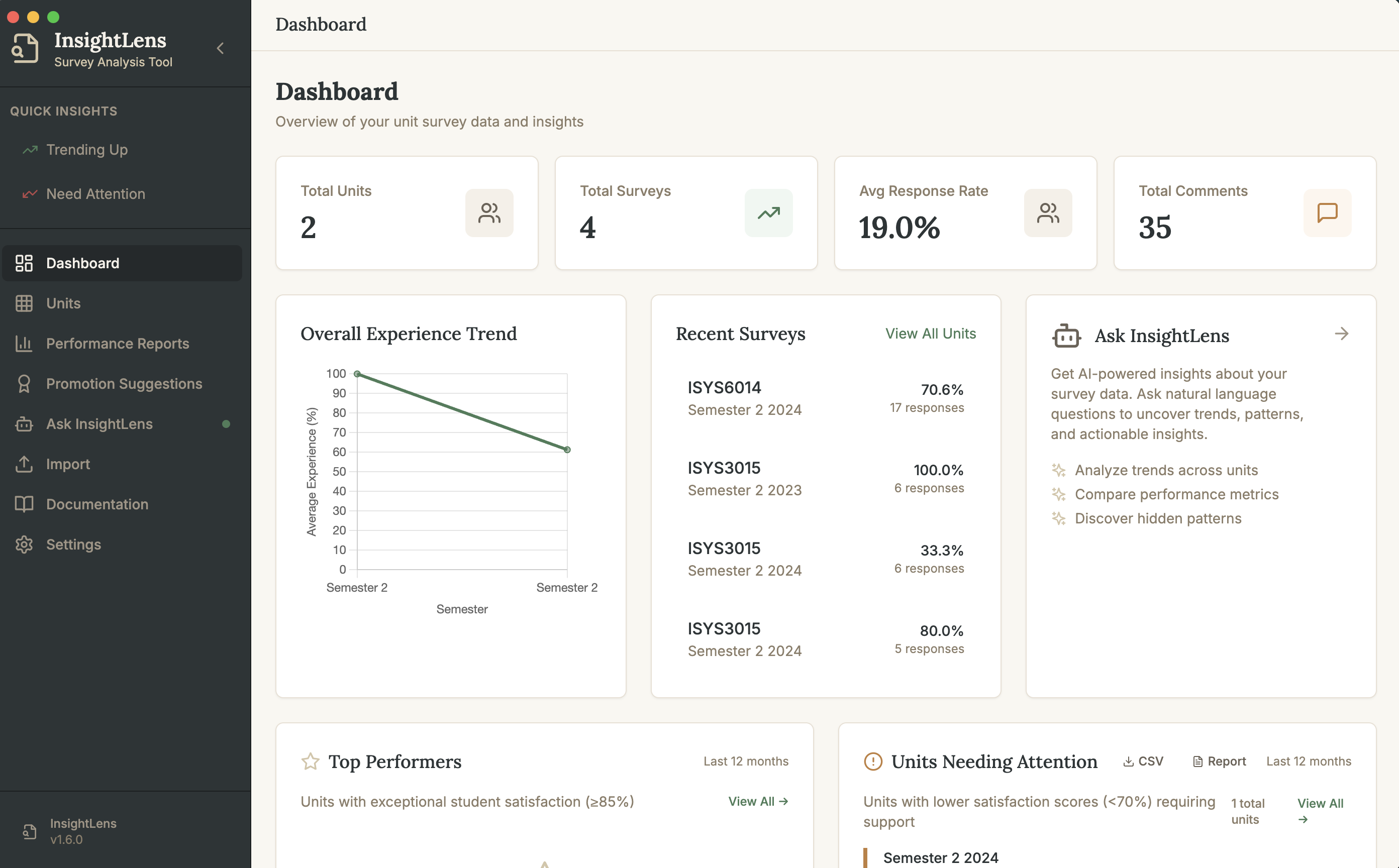Select Promotion Suggestions award icon
1399x868 pixels.
click(24, 383)
